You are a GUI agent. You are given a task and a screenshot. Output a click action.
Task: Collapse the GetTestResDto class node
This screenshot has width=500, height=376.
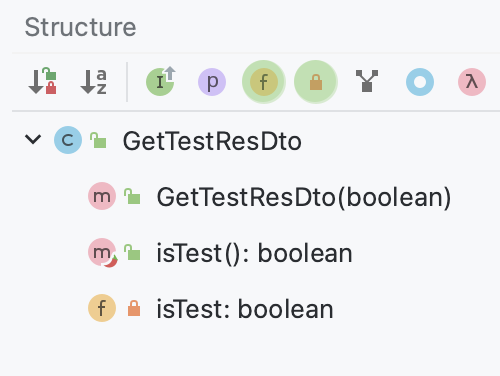[33, 139]
